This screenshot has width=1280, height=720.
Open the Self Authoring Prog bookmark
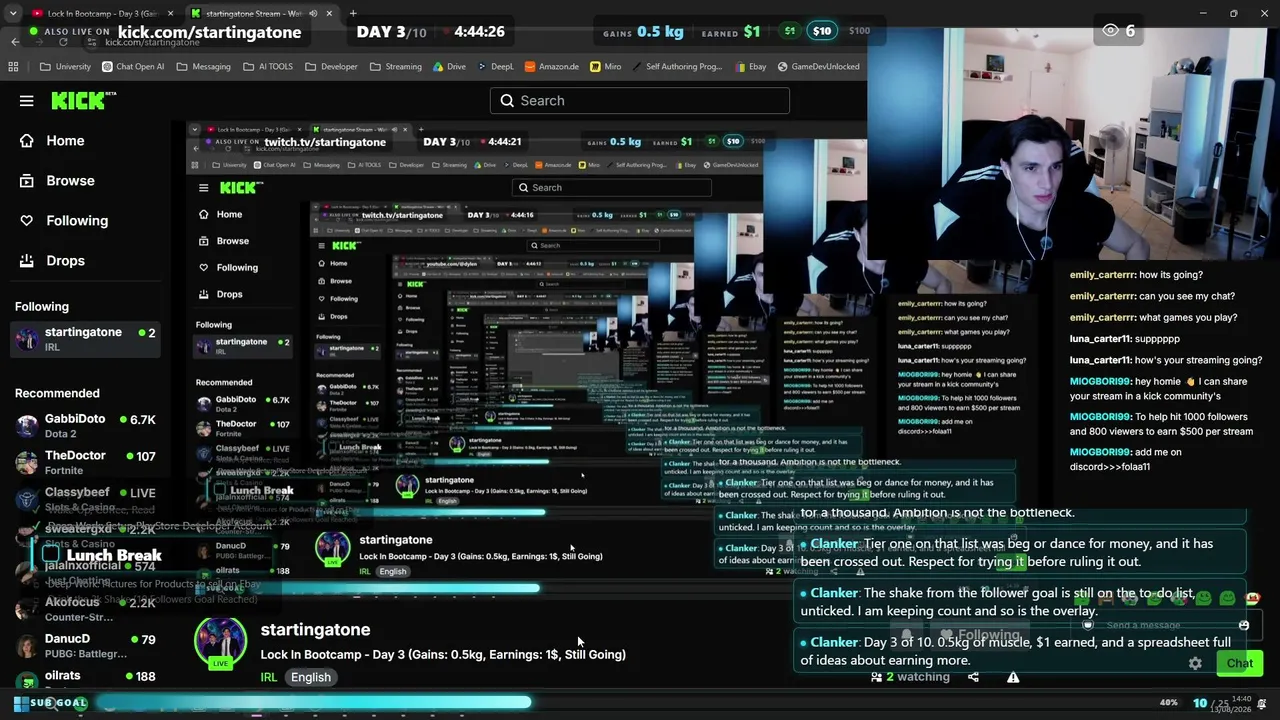677,67
